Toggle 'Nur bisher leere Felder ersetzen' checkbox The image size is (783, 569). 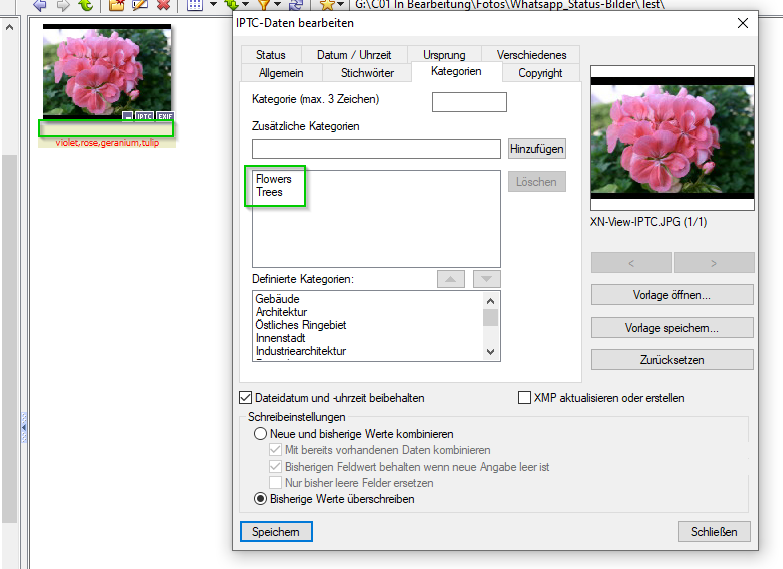275,483
